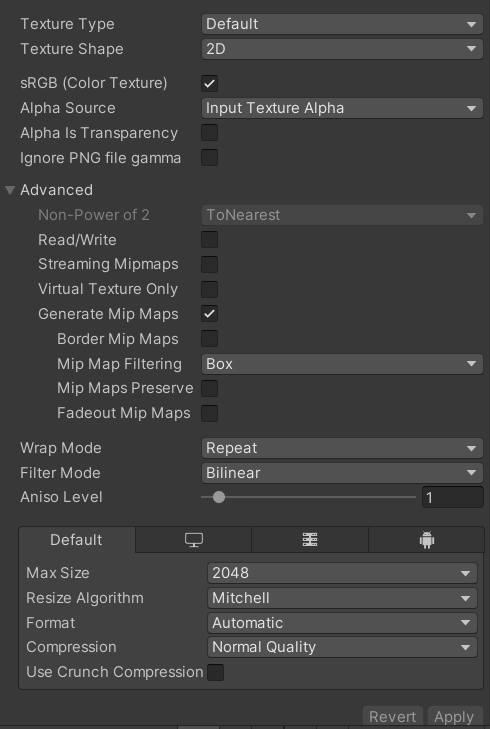Click the Texture Shape label
The height and width of the screenshot is (729, 490).
[72, 49]
